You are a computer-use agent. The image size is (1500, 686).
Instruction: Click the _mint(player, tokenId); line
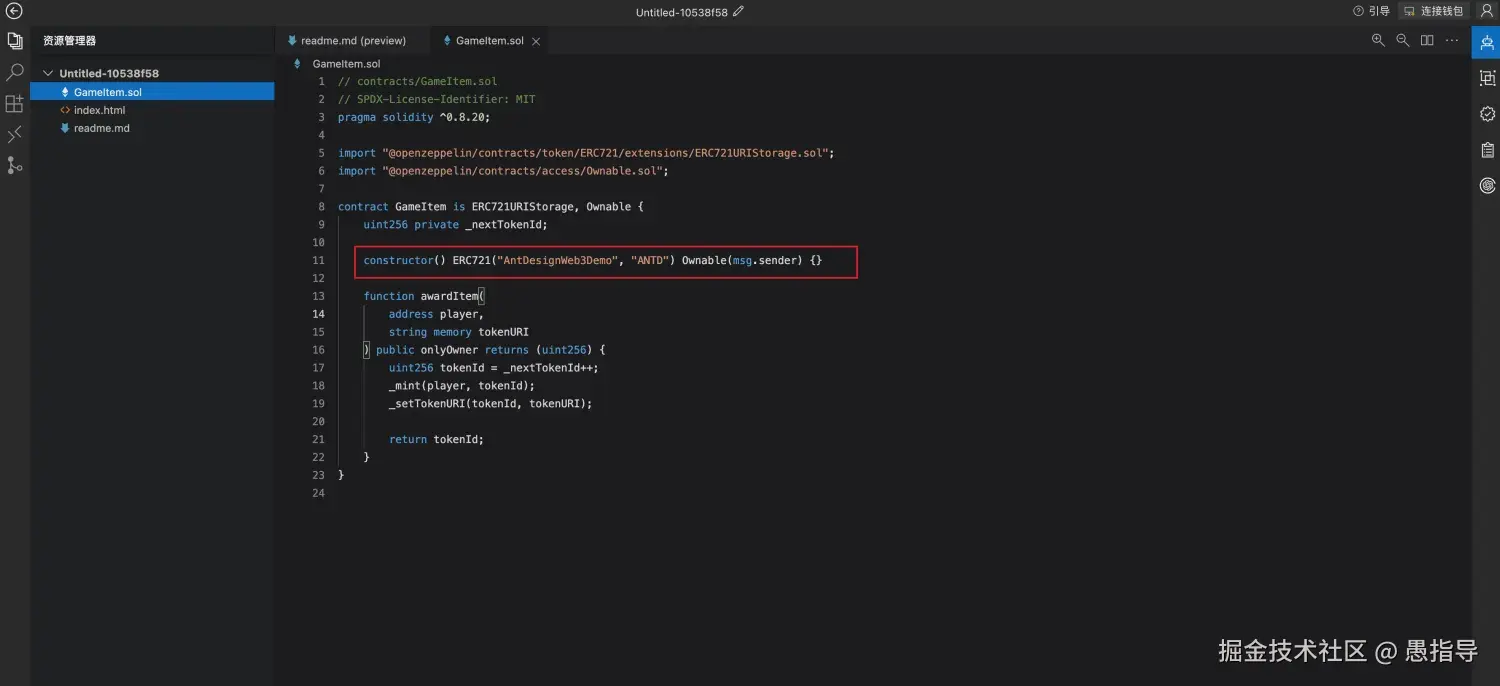coord(462,386)
